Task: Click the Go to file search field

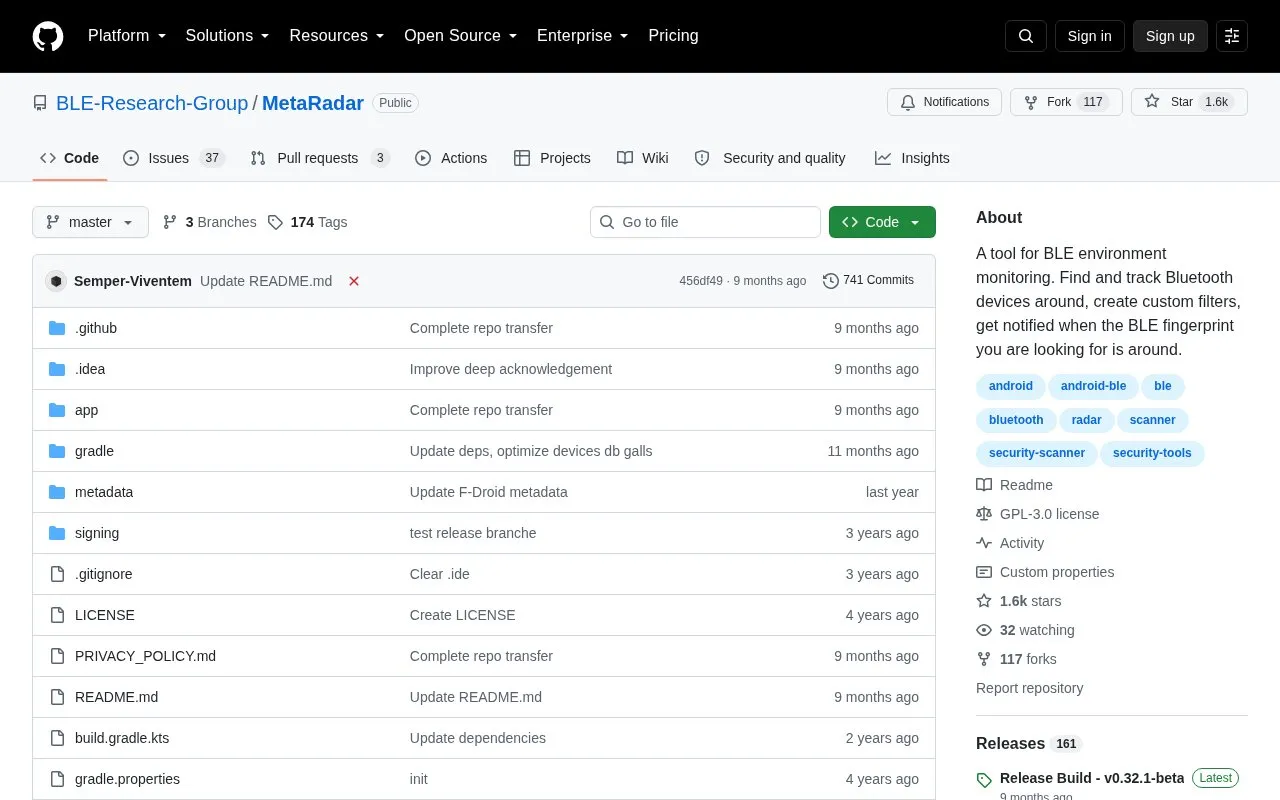Action: pos(705,222)
